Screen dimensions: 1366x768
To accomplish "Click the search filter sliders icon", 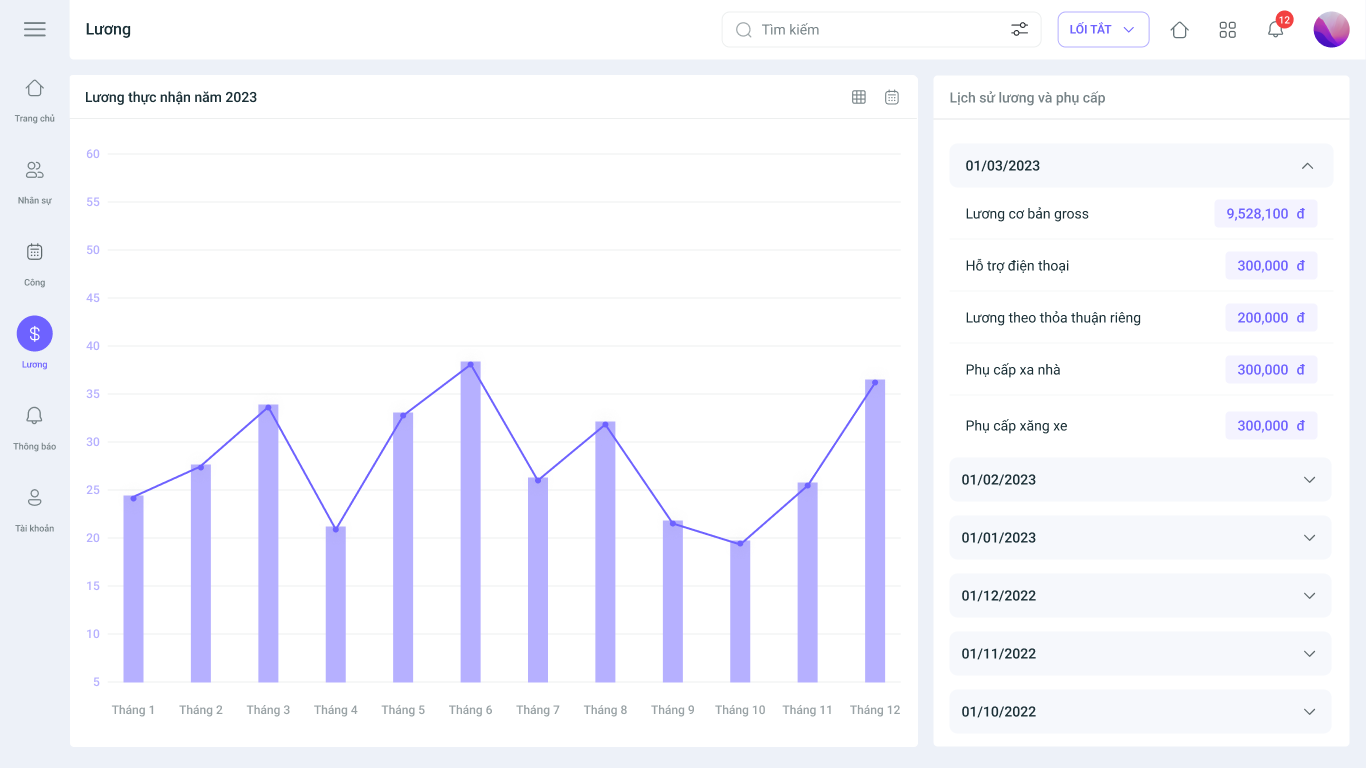I will tap(1019, 30).
